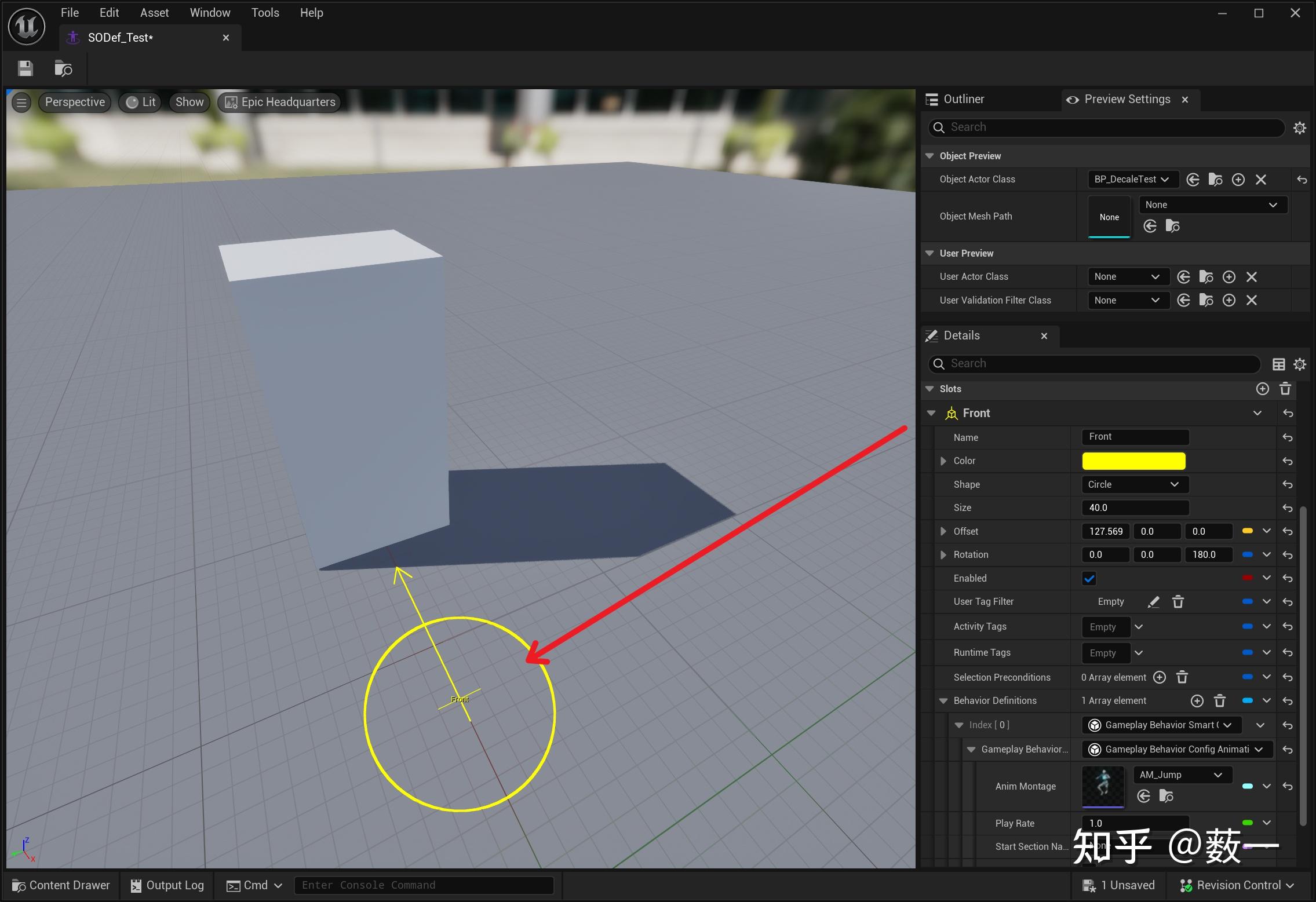1316x902 pixels.
Task: Clear the User Actor Class selection
Action: (x=1252, y=277)
